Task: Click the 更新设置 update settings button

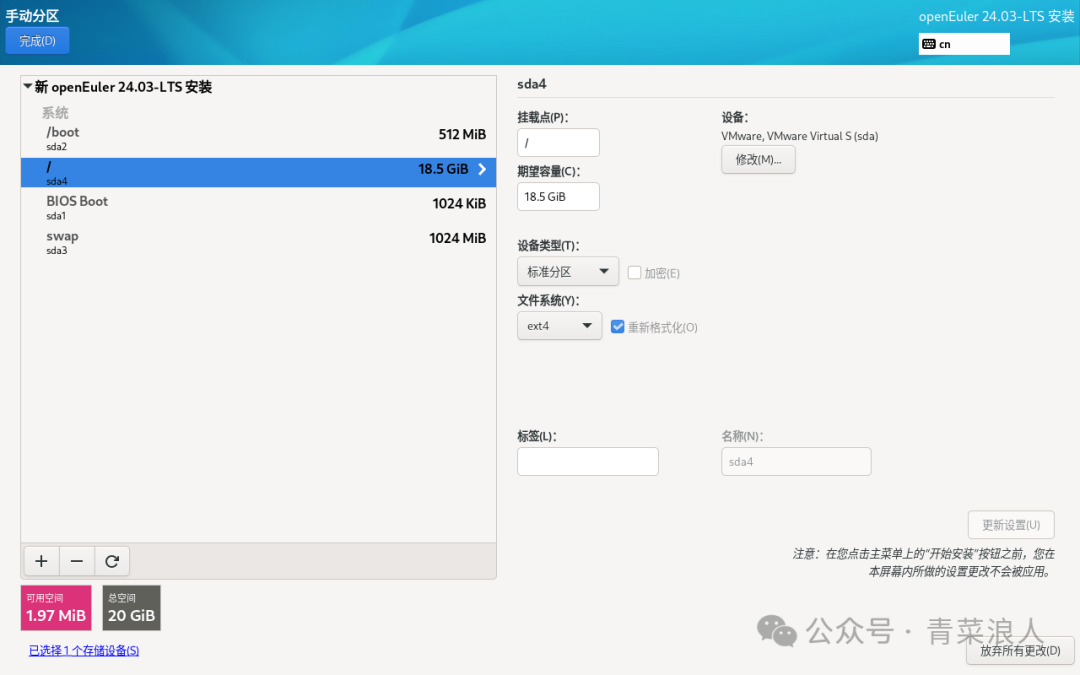Action: (x=1011, y=524)
